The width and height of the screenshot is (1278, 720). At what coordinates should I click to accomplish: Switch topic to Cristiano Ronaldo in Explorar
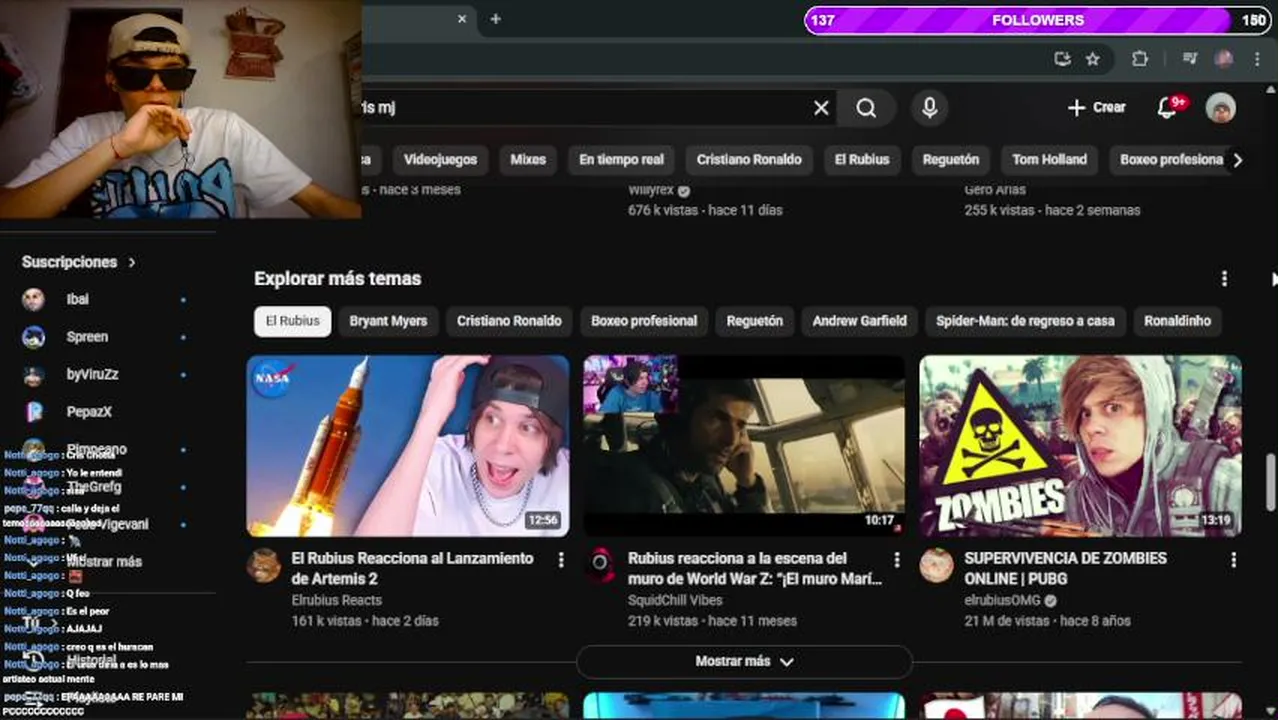click(x=509, y=321)
